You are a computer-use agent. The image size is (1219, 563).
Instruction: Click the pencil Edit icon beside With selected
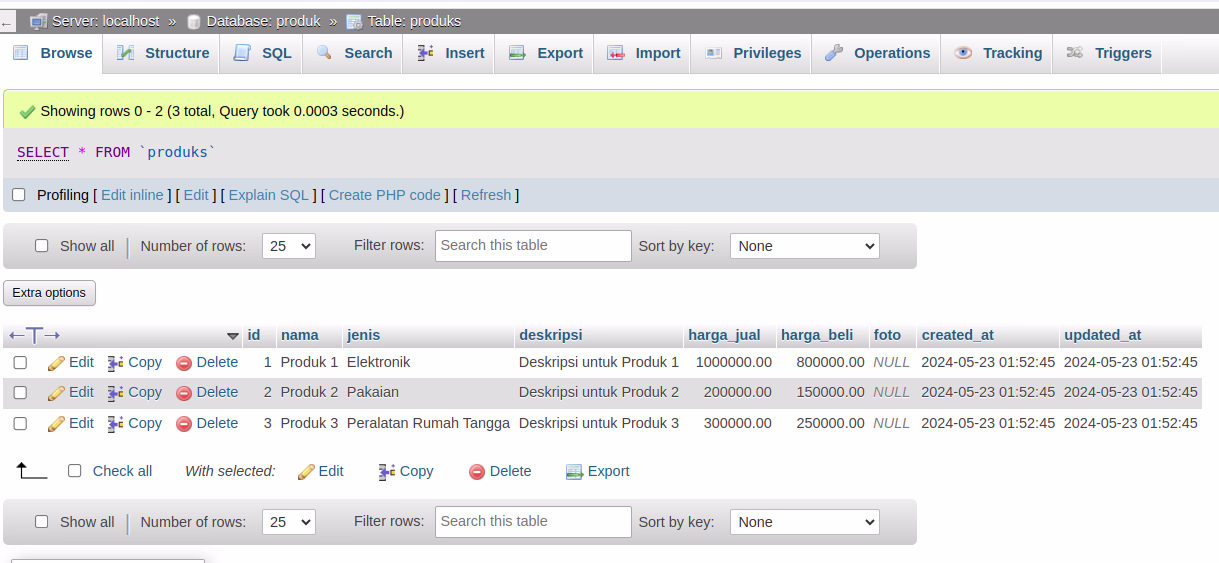click(306, 472)
